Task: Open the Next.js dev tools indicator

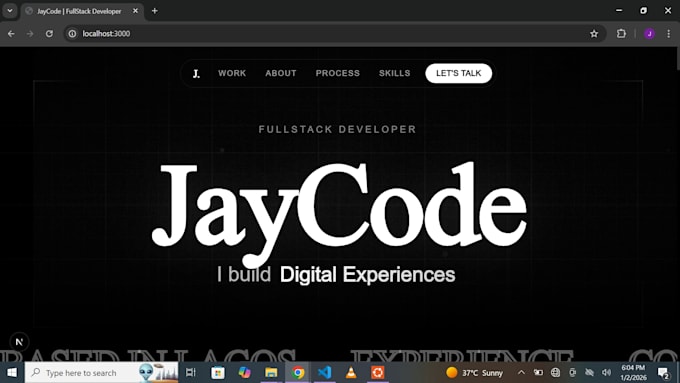Action: pyautogui.click(x=19, y=342)
